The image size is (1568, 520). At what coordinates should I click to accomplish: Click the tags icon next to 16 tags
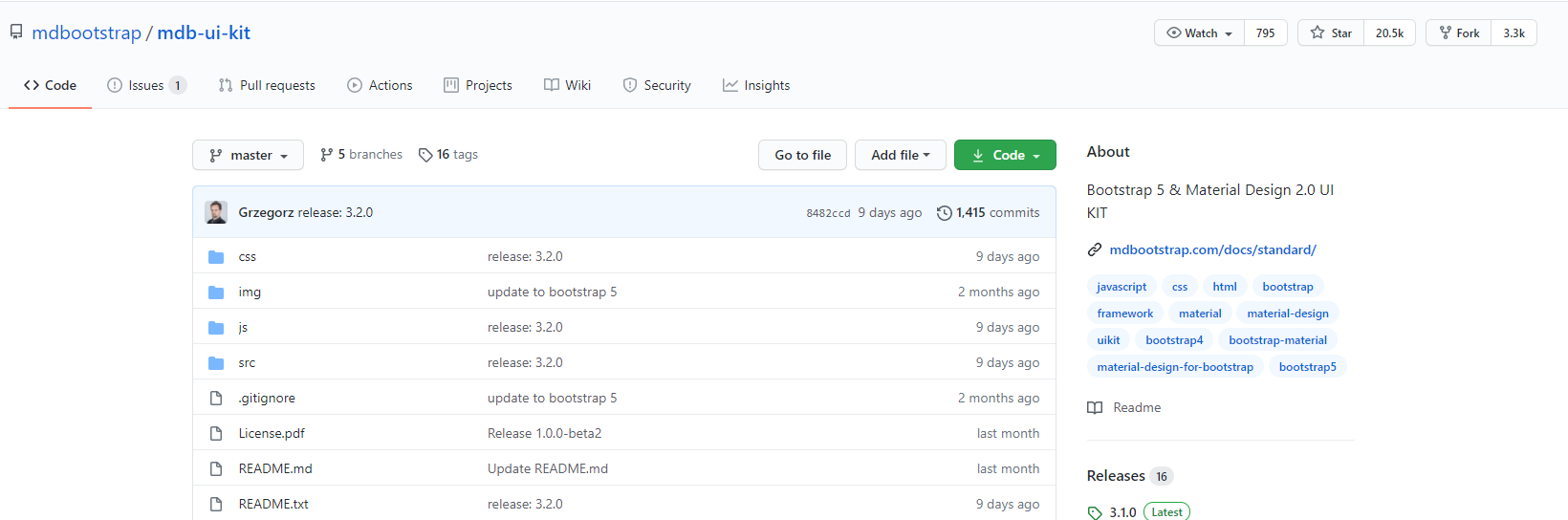pyautogui.click(x=425, y=155)
